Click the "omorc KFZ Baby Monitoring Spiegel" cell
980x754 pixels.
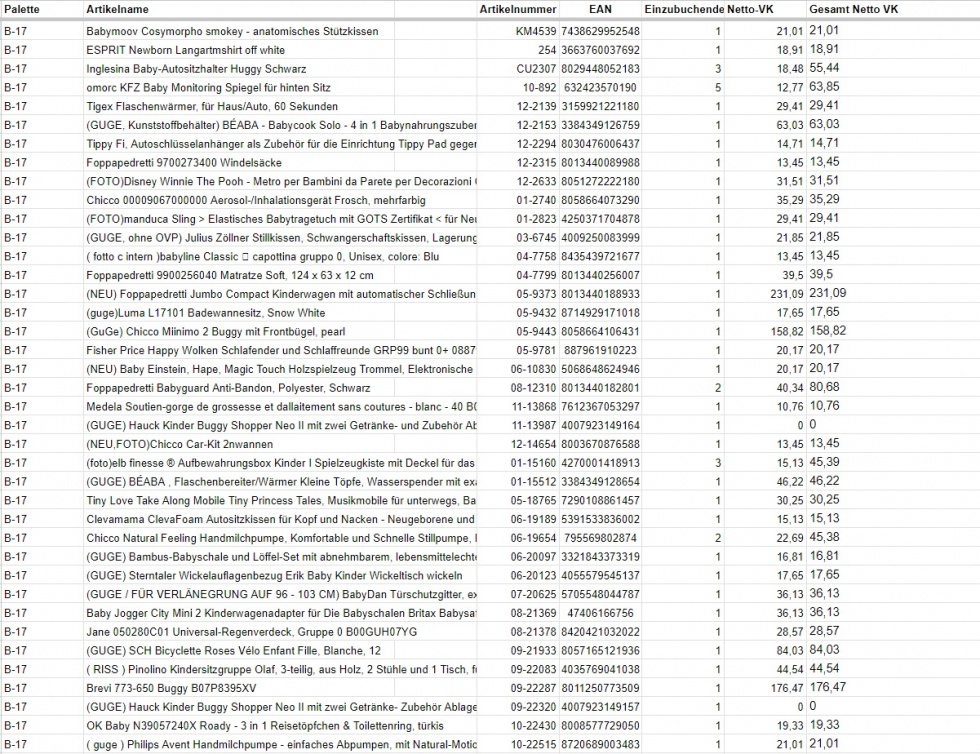tap(209, 88)
